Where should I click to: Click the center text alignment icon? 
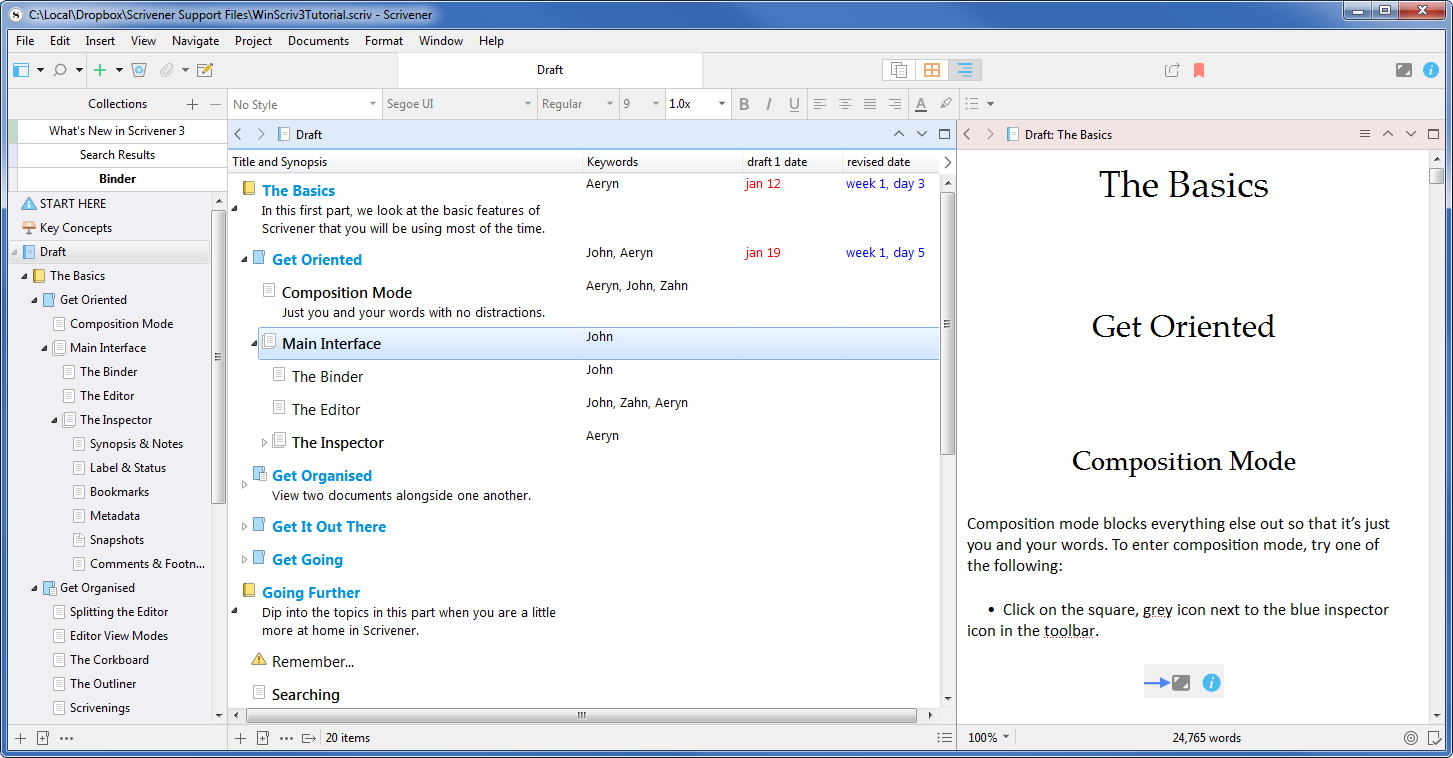[845, 104]
